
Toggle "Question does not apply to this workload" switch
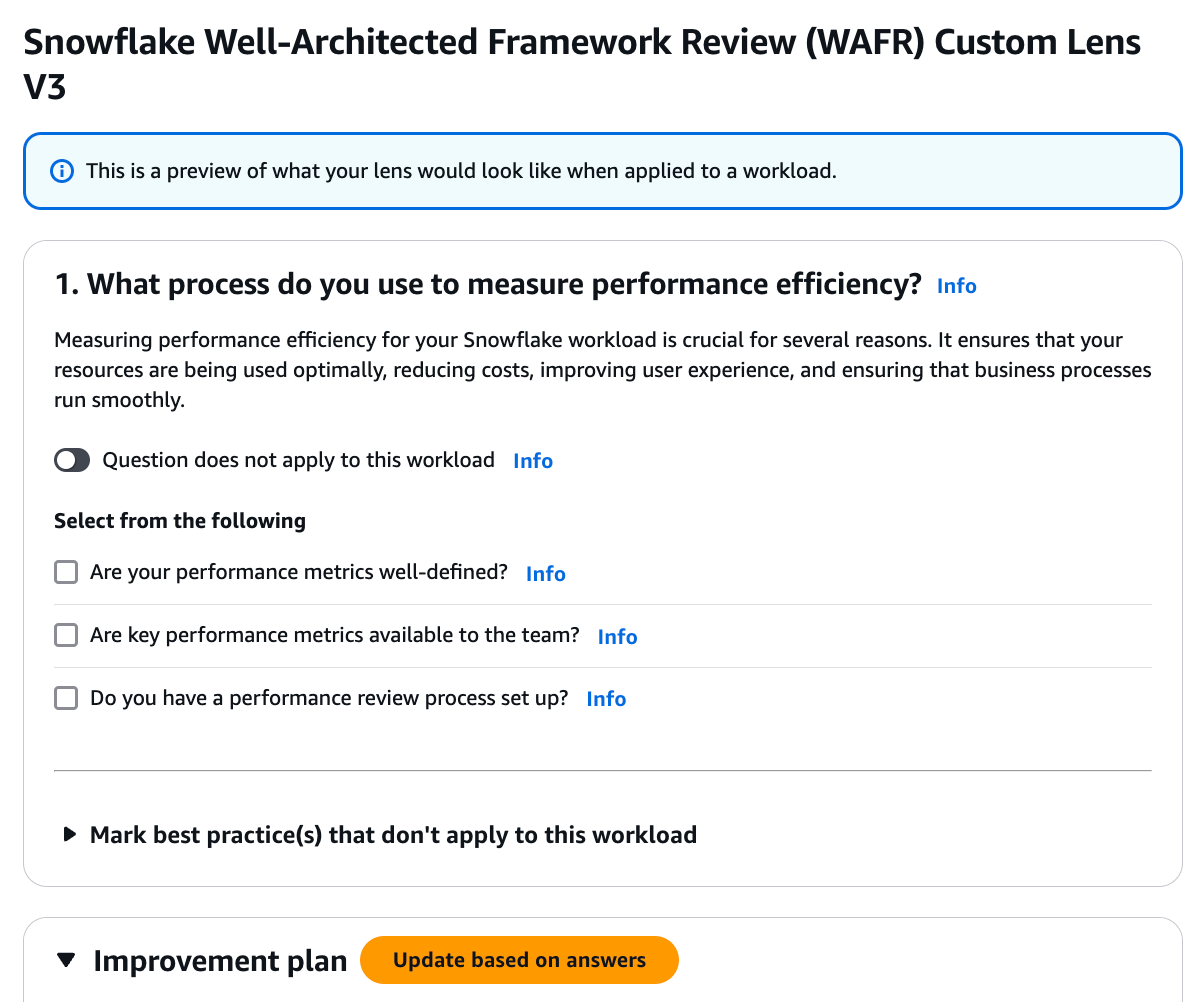pos(72,460)
